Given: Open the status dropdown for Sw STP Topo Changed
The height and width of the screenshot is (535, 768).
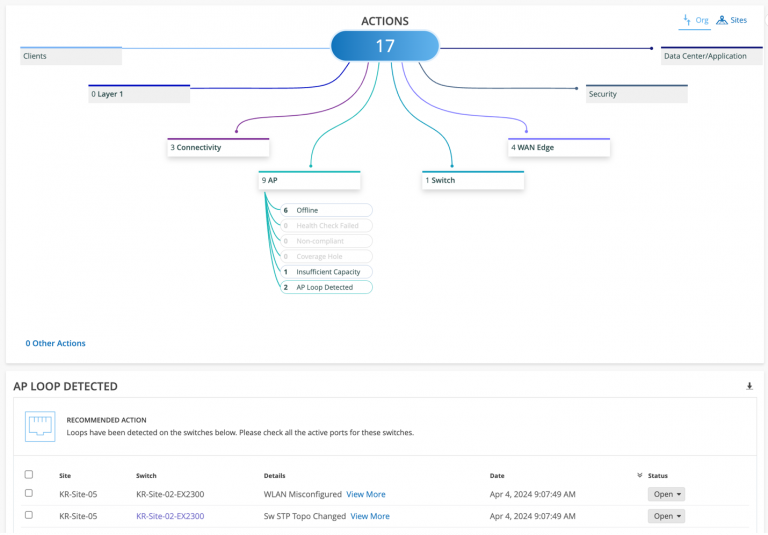Looking at the screenshot, I should coord(666,516).
